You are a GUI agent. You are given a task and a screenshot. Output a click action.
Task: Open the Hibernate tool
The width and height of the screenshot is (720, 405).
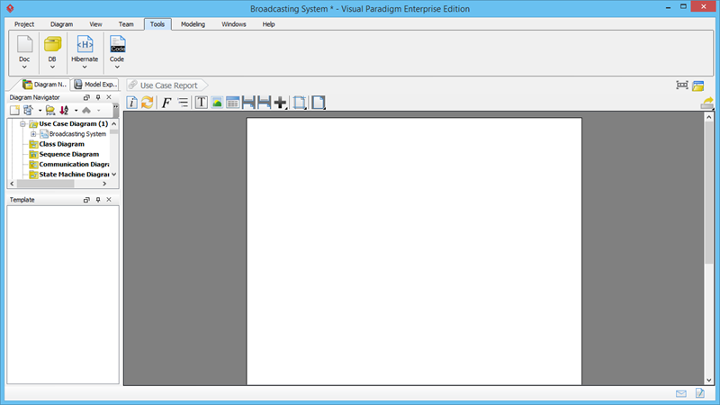pyautogui.click(x=84, y=49)
